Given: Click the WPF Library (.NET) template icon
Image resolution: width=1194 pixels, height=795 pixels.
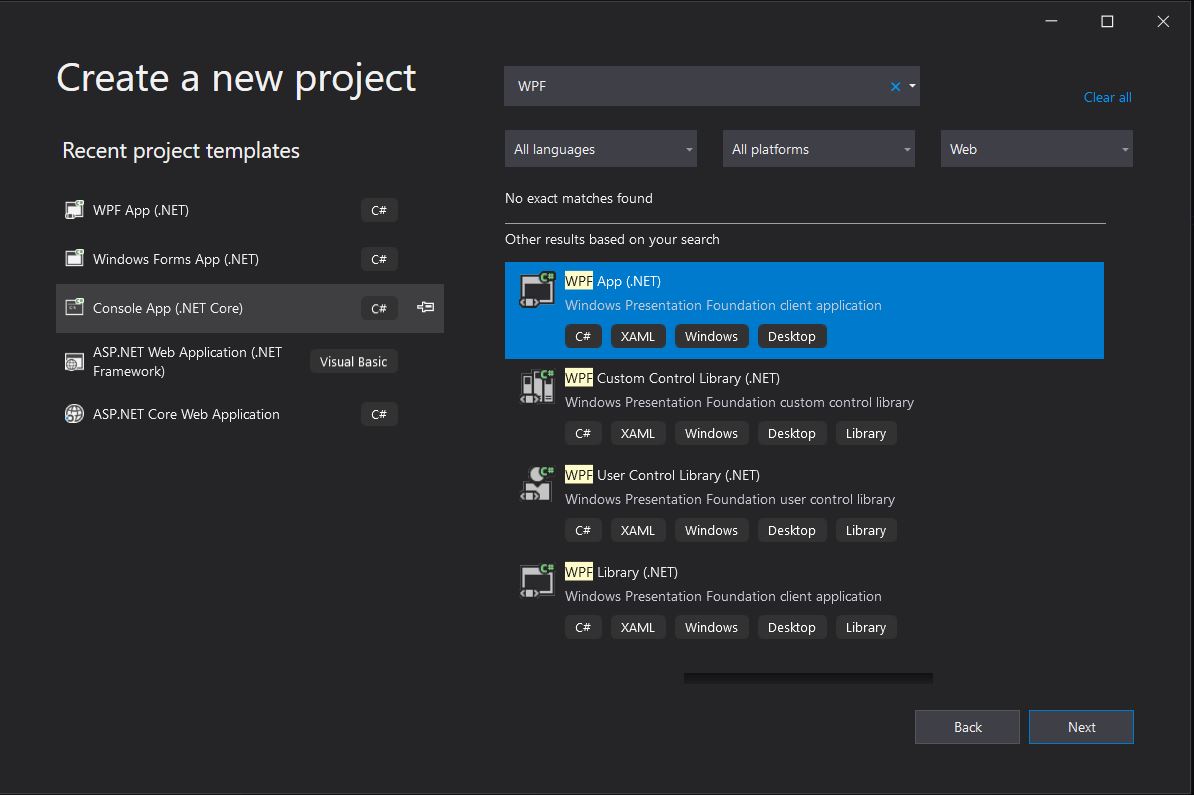Looking at the screenshot, I should click(x=536, y=581).
